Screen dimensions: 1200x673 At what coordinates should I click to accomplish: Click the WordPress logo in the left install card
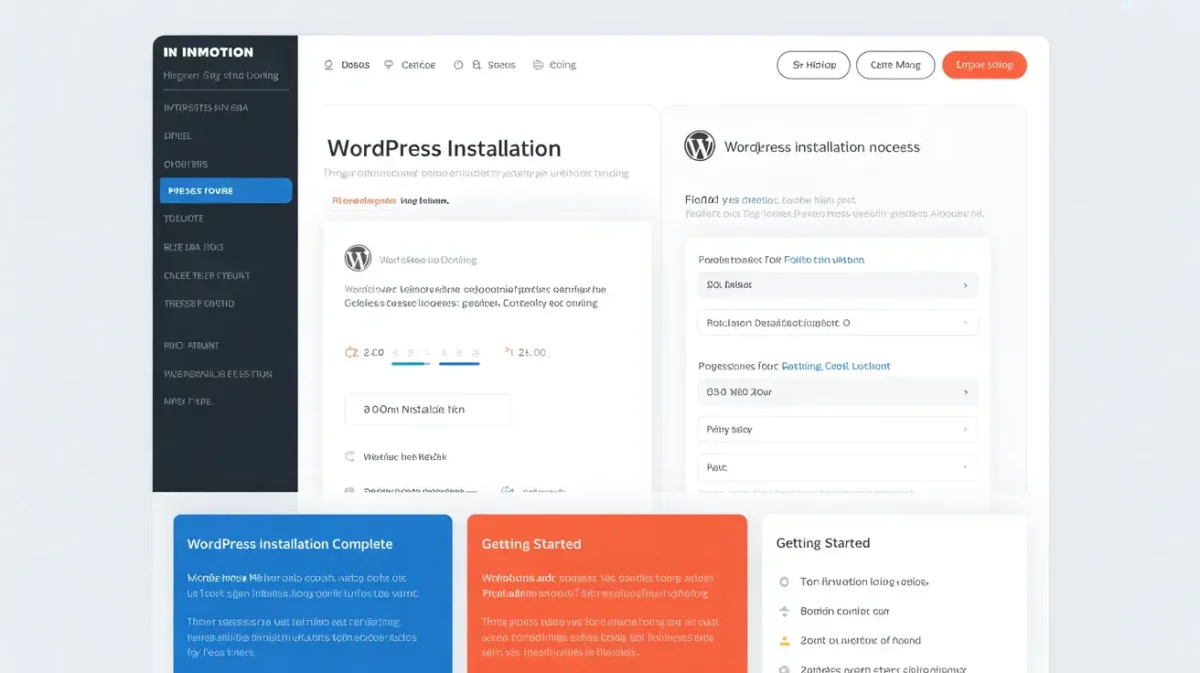(x=357, y=258)
